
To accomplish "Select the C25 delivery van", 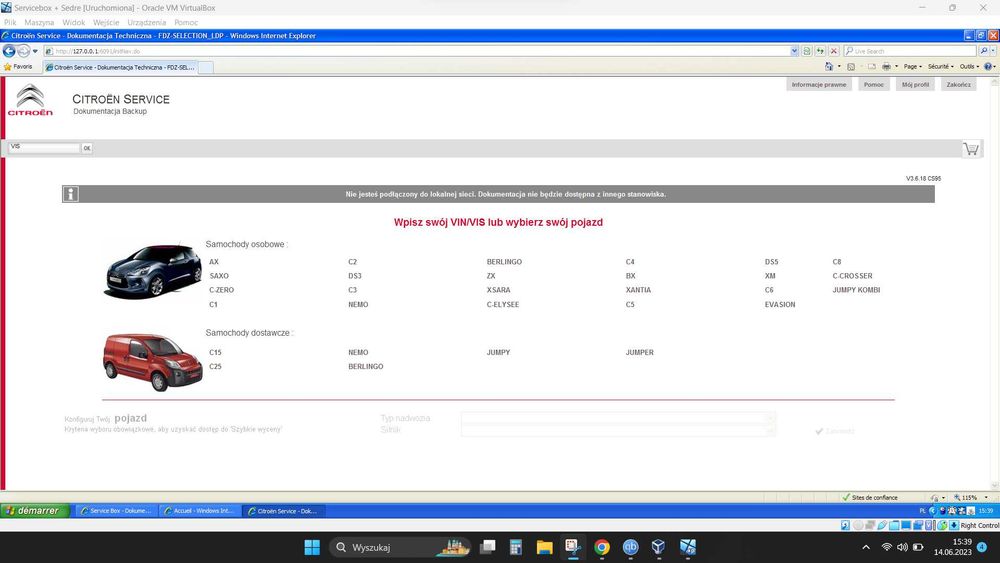I will click(x=215, y=367).
